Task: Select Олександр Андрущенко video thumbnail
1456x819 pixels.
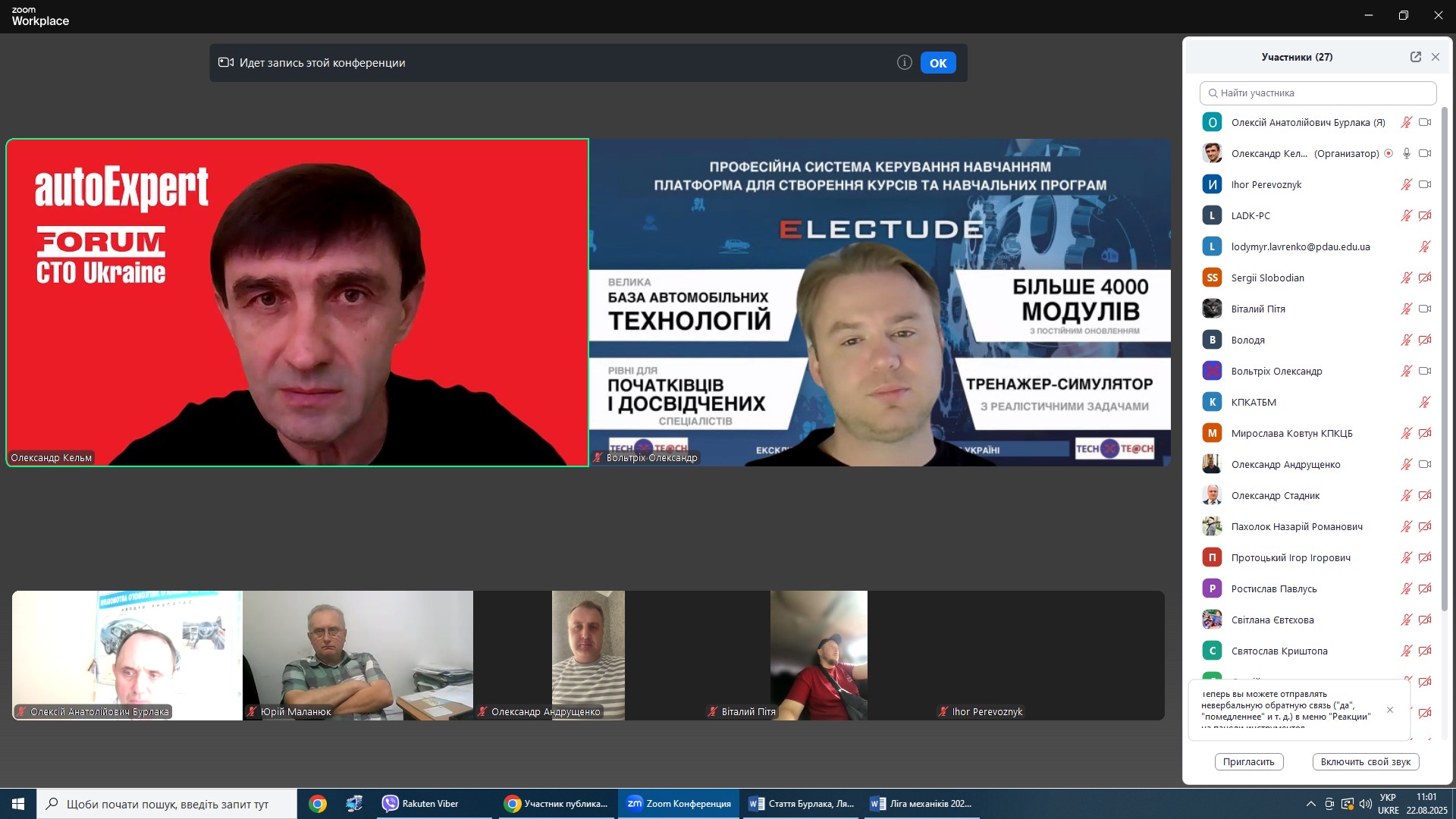Action: pos(588,655)
